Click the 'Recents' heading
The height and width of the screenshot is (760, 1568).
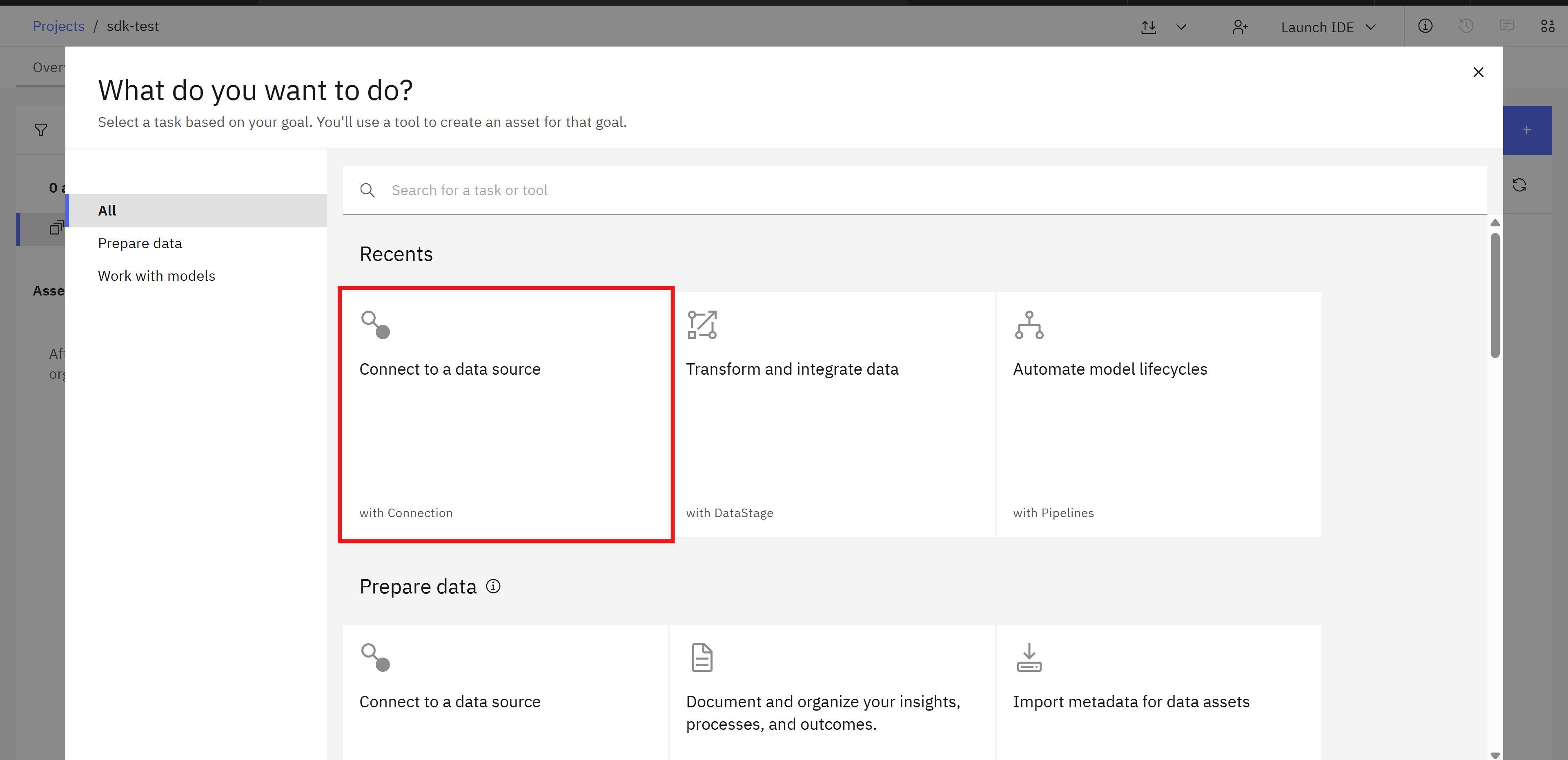[x=396, y=254]
